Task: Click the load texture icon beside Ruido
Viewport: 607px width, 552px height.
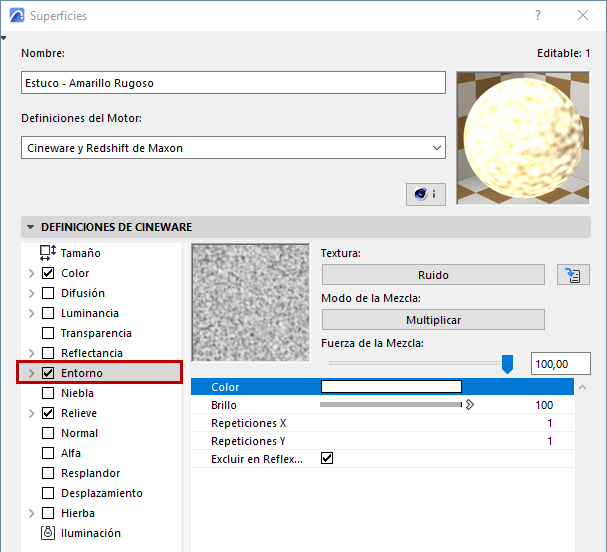Action: click(x=573, y=275)
